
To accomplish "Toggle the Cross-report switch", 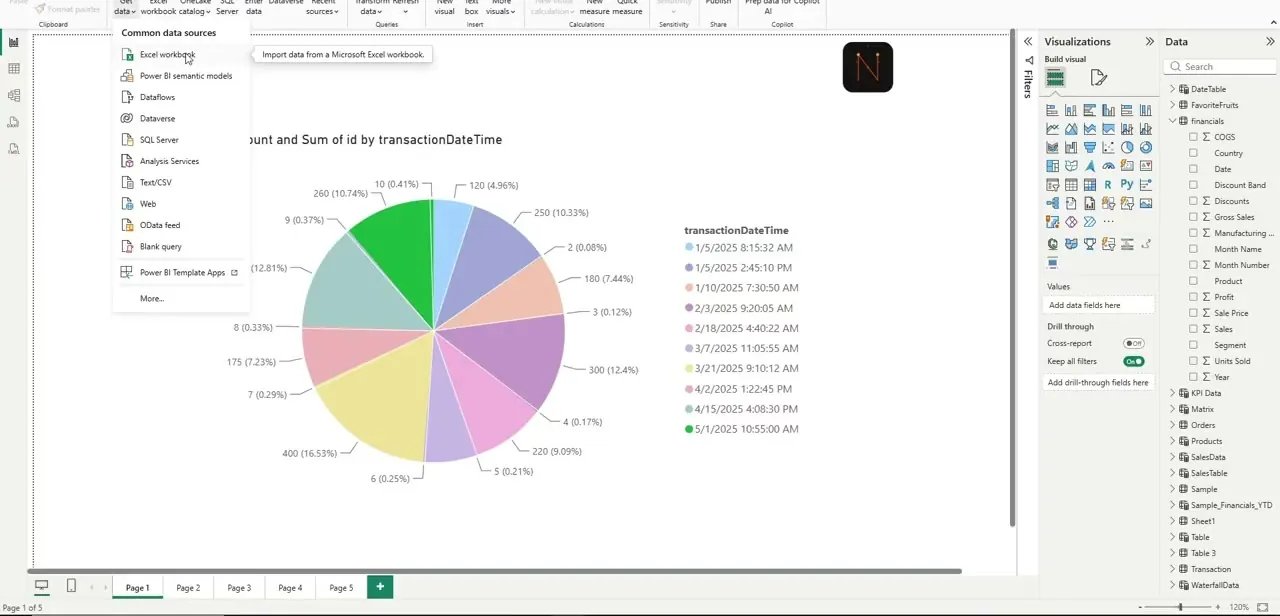I will pyautogui.click(x=1134, y=343).
